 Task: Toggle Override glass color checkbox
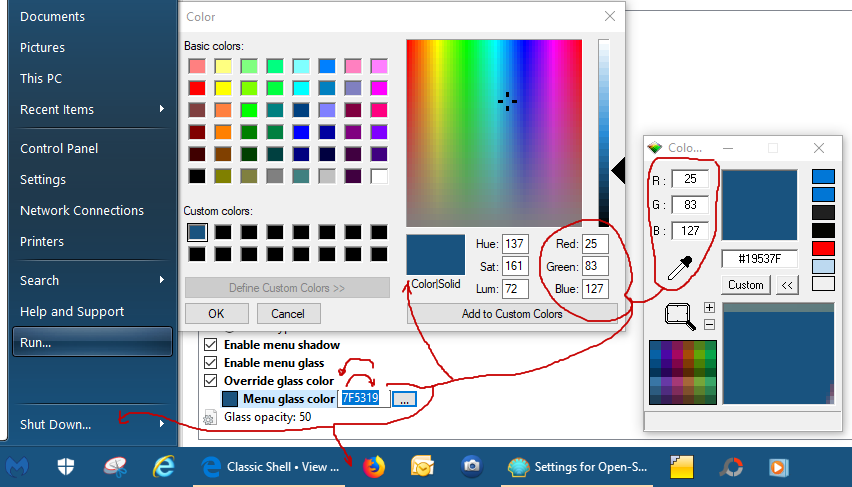[211, 381]
